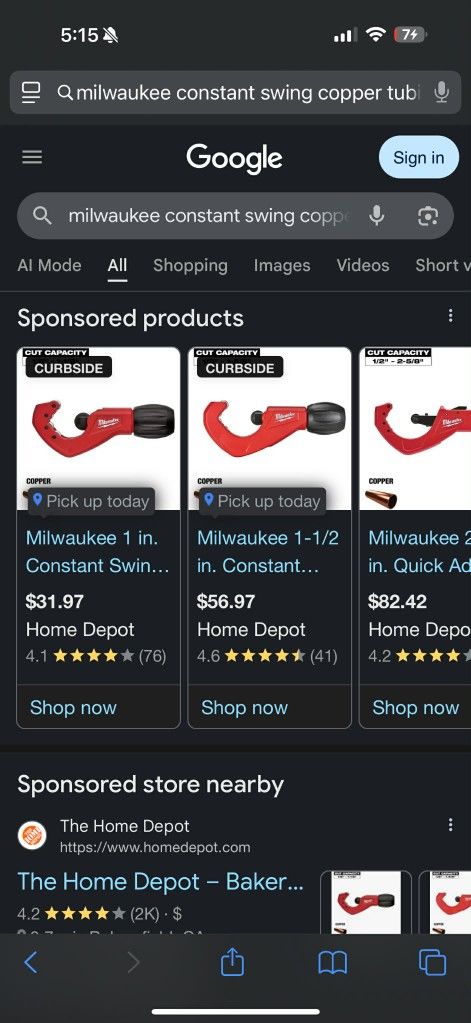Go back with the Safari back arrow

pyautogui.click(x=31, y=962)
